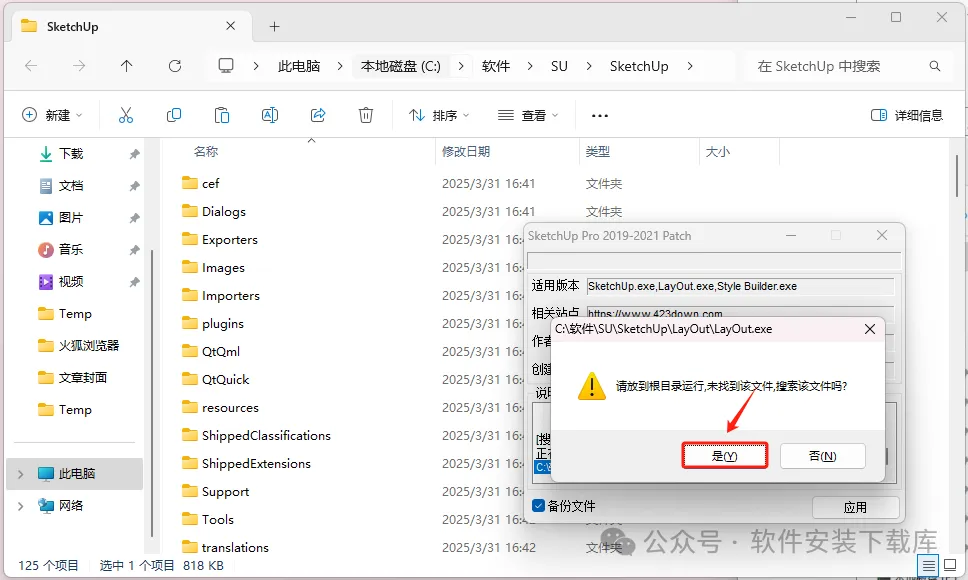Click the sidebar vertical scrollbar

click(x=152, y=395)
